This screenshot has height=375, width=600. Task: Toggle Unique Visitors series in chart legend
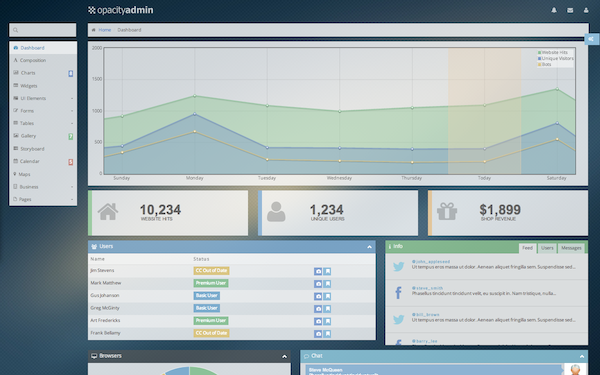tap(556, 59)
